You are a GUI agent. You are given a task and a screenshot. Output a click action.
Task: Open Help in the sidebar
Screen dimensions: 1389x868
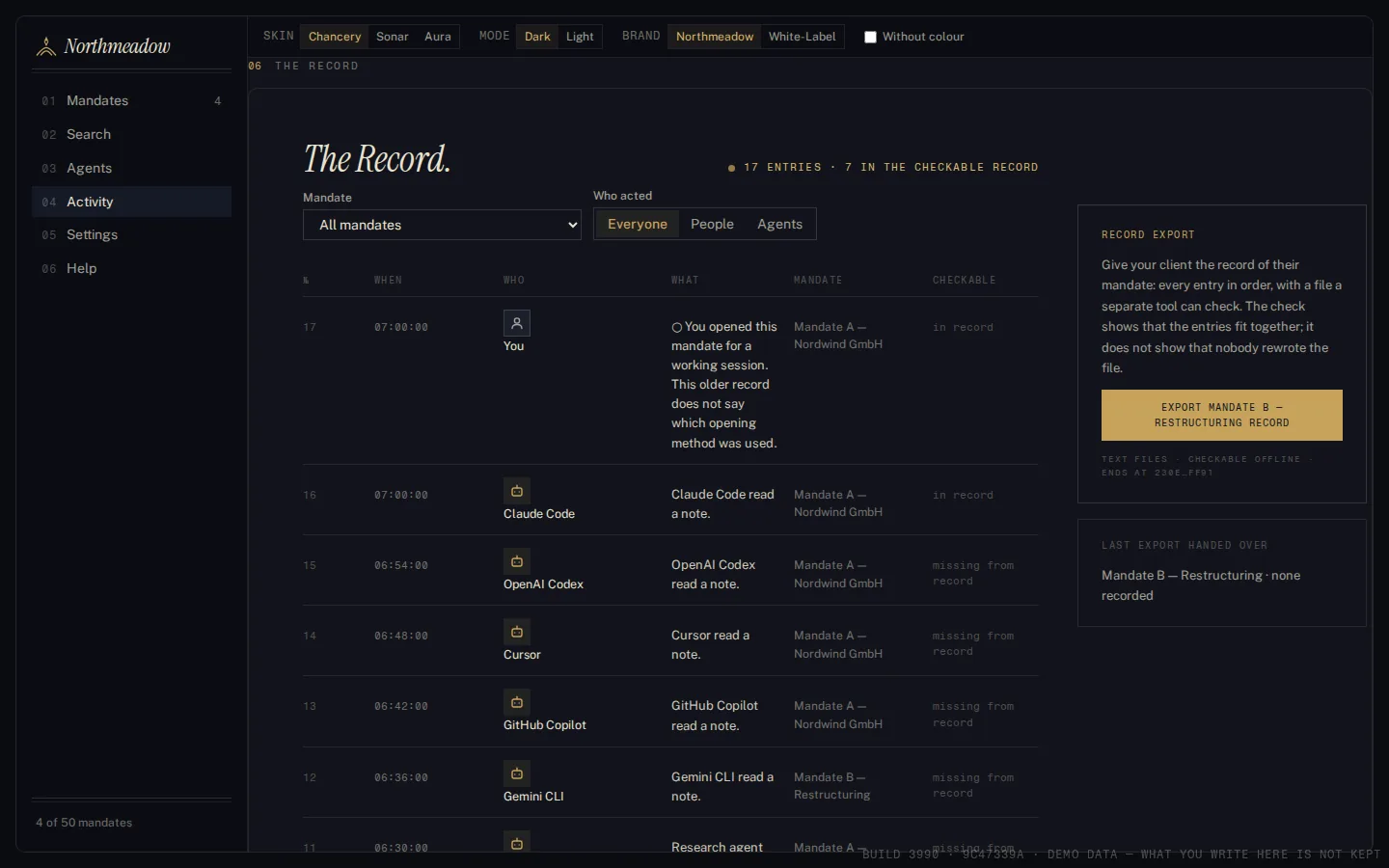coord(131,268)
